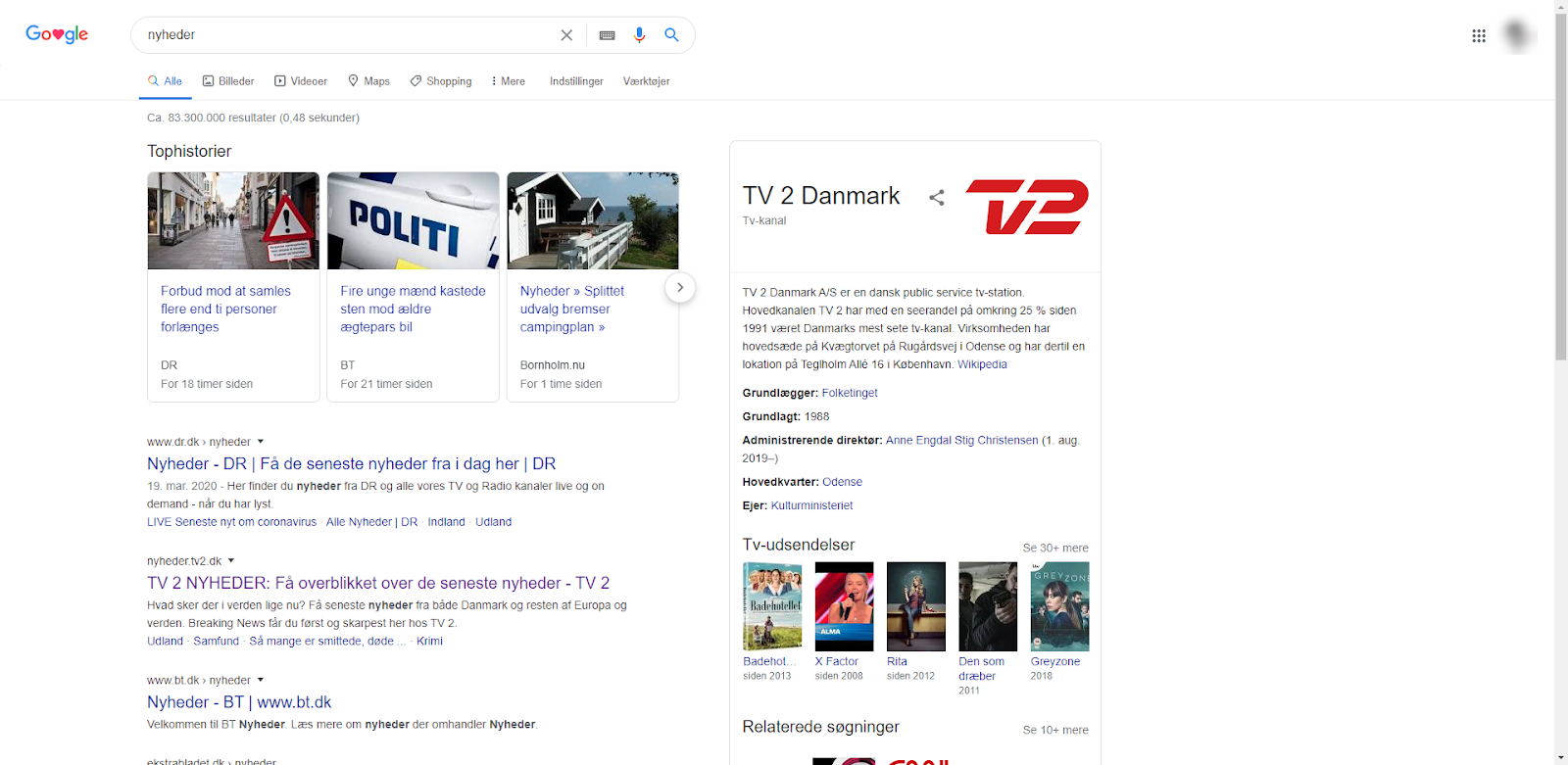Open the Kulturministeriet owner link

[x=811, y=506]
